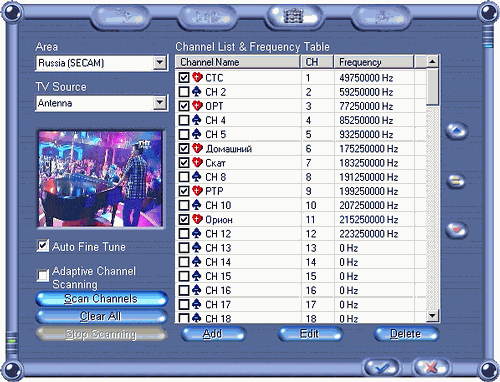Click the channel list scrollbar up arrow
The height and width of the screenshot is (382, 500).
tap(433, 62)
